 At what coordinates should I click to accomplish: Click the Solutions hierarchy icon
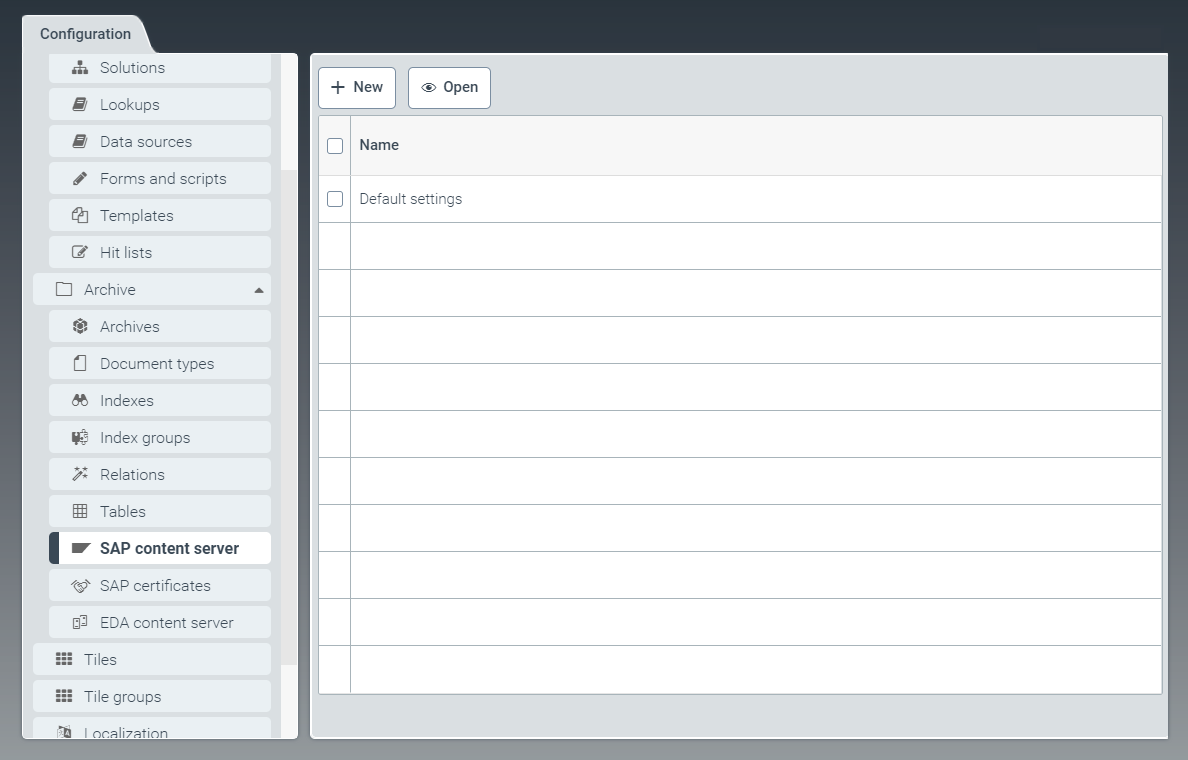pyautogui.click(x=80, y=68)
